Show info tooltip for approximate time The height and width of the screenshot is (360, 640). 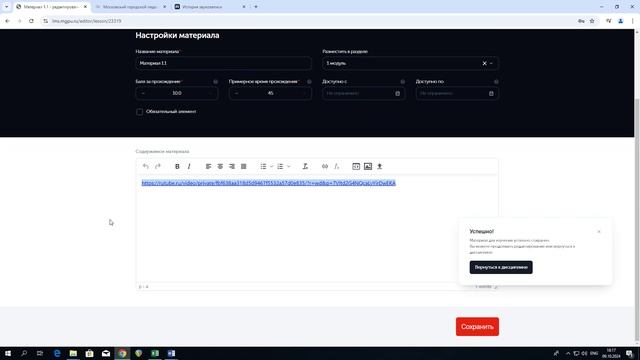pos(309,82)
